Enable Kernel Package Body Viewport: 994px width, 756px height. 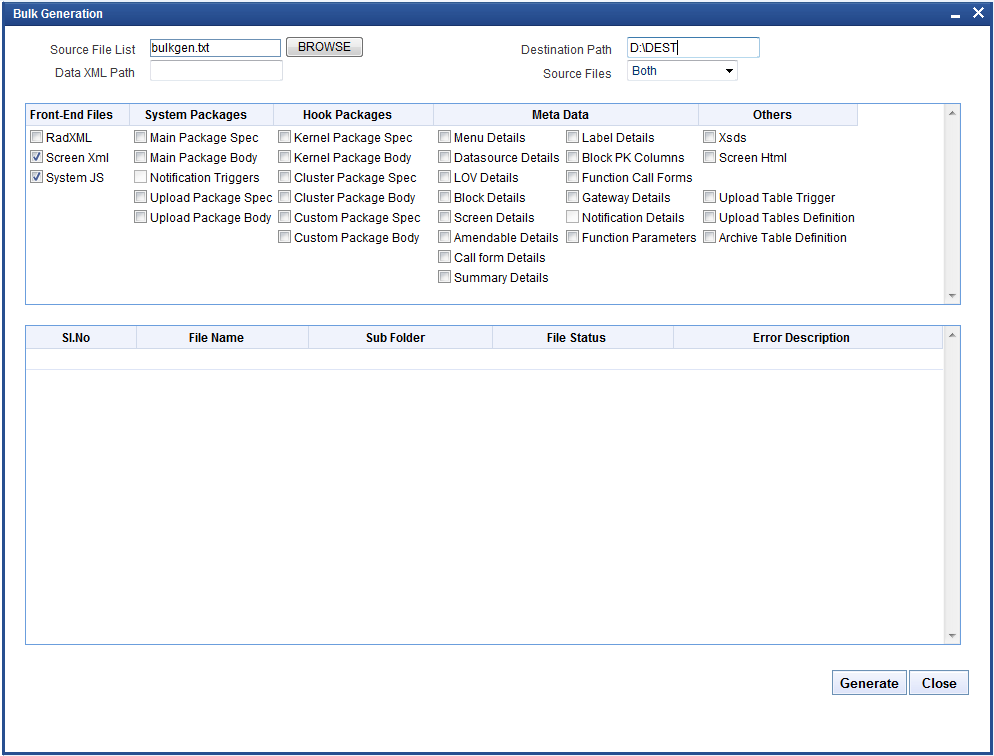(x=285, y=157)
